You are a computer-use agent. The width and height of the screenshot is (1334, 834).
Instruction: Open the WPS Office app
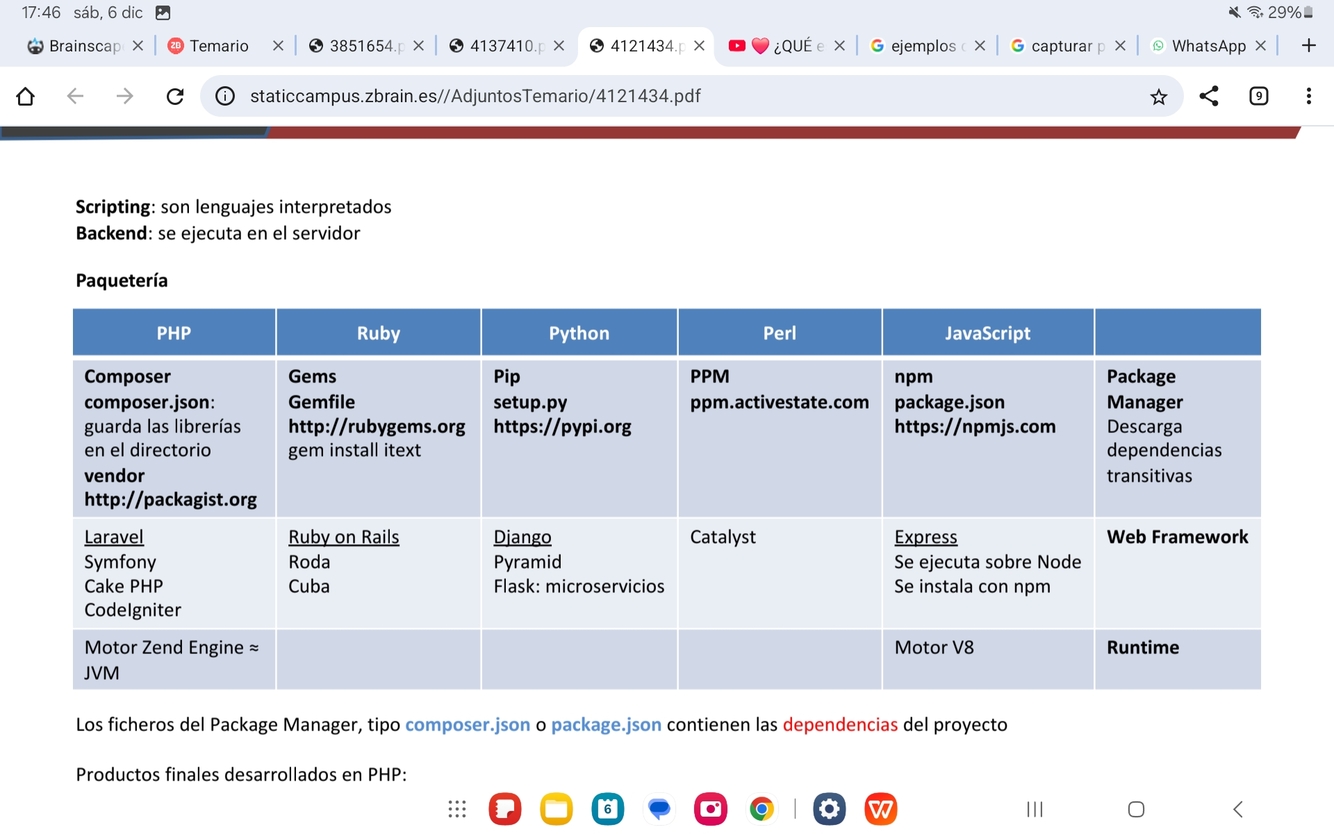pos(881,809)
